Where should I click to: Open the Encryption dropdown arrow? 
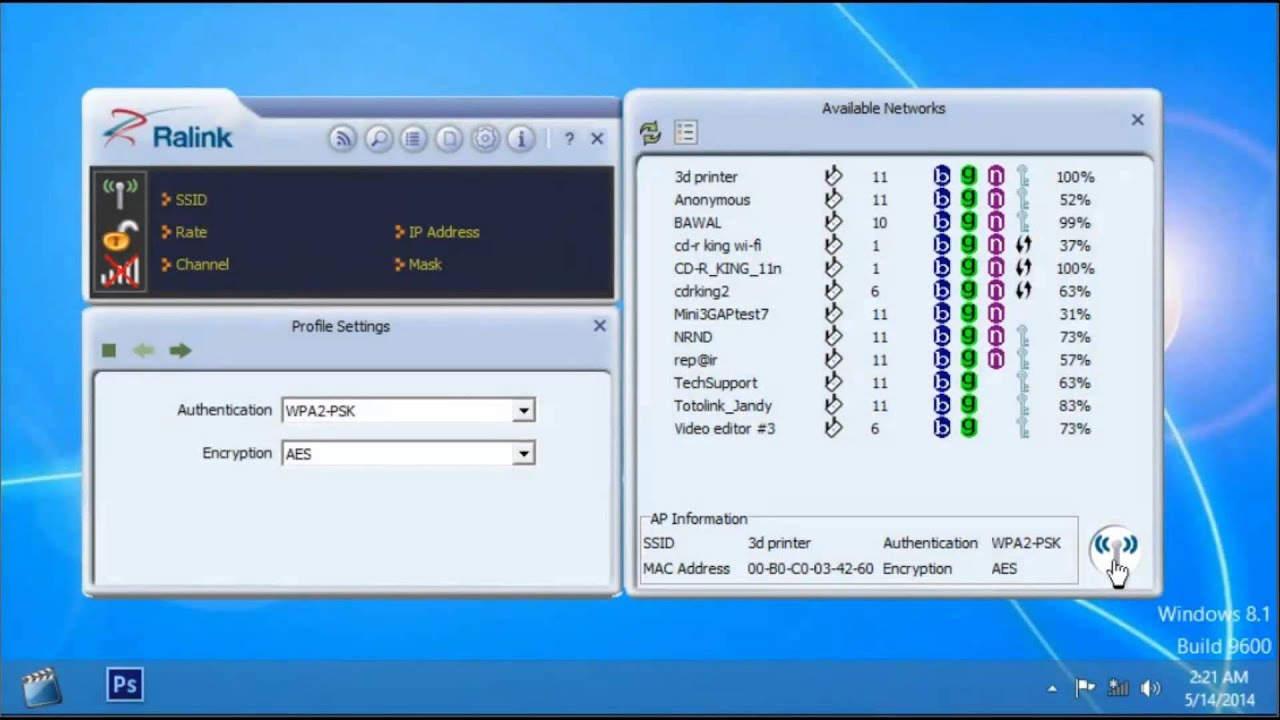523,454
